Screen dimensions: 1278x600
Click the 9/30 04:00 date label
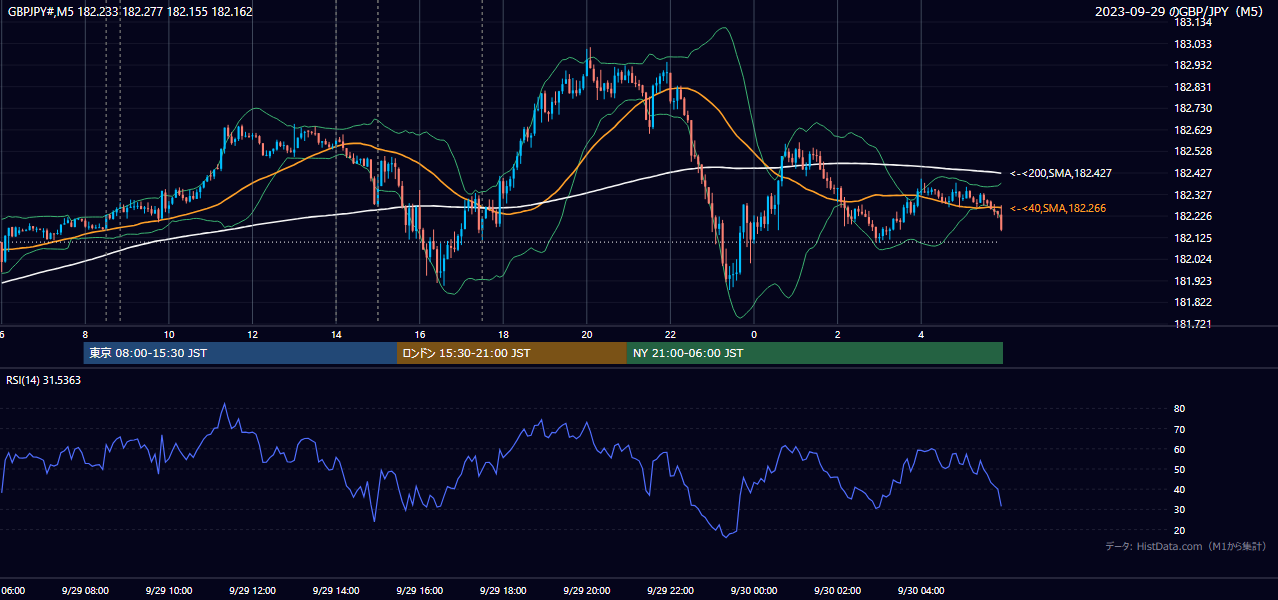920,591
